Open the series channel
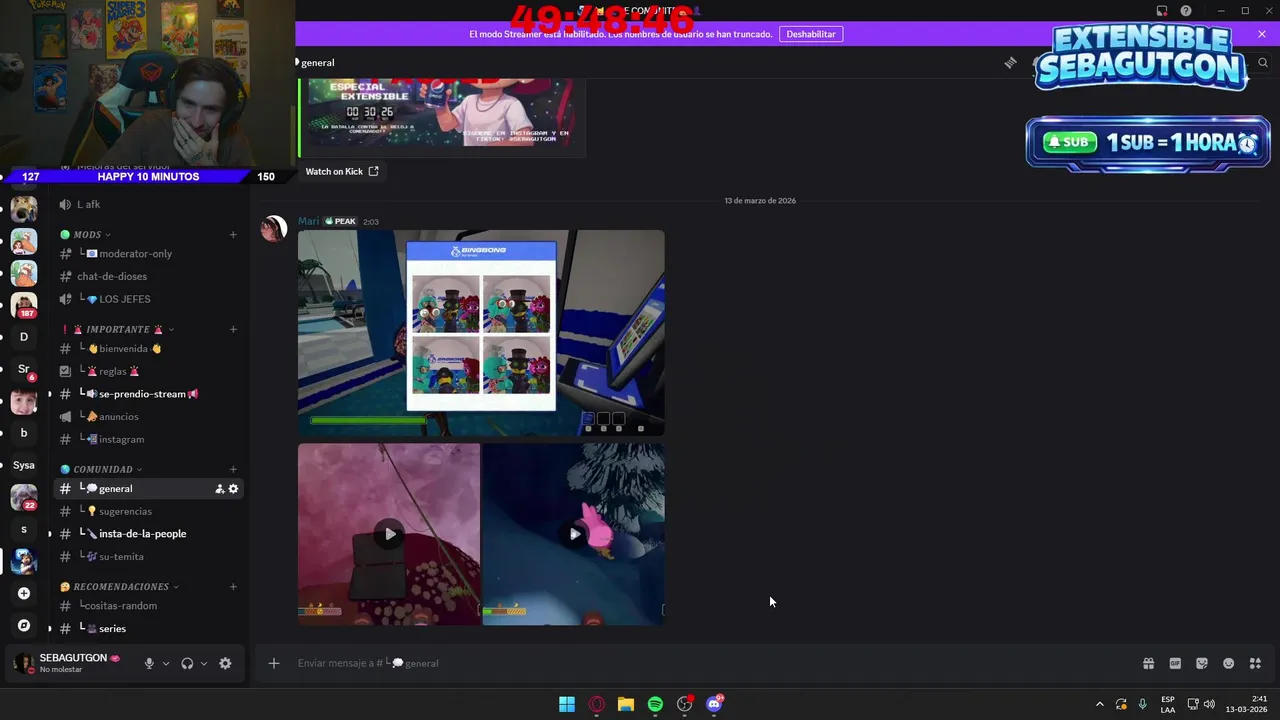This screenshot has width=1280, height=720. [148, 629]
